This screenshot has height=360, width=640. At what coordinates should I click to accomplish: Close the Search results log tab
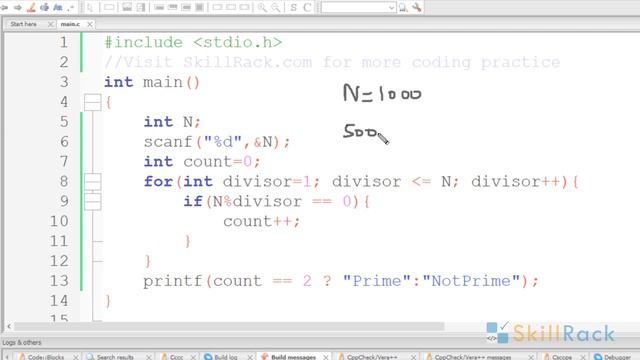[x=149, y=357]
